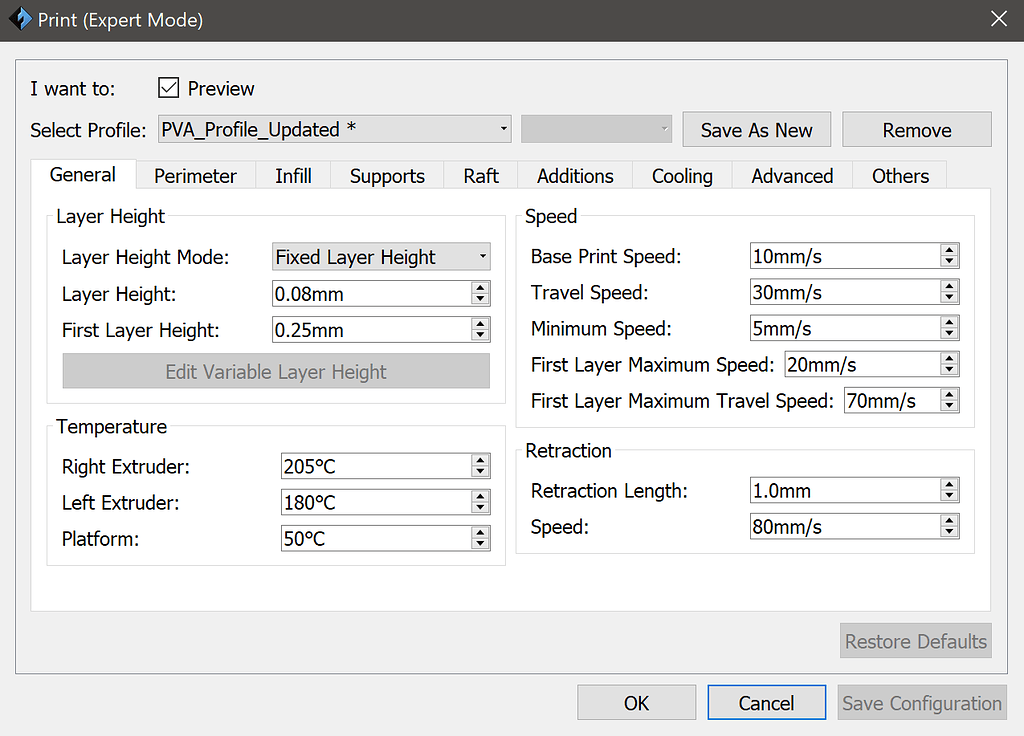Increase Layer Height using its up arrow
This screenshot has width=1024, height=736.
(481, 288)
